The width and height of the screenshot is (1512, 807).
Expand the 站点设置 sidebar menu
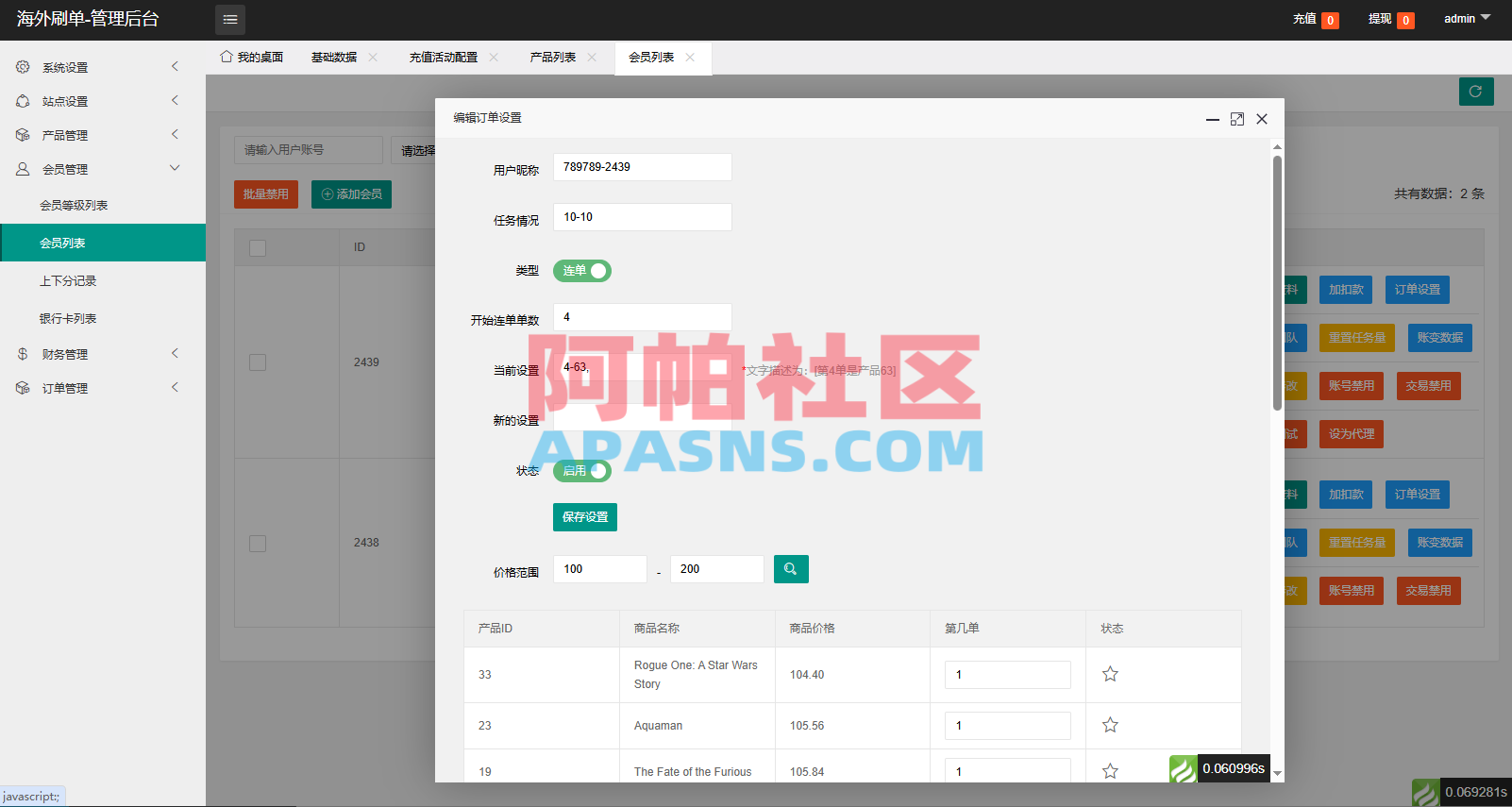click(103, 101)
